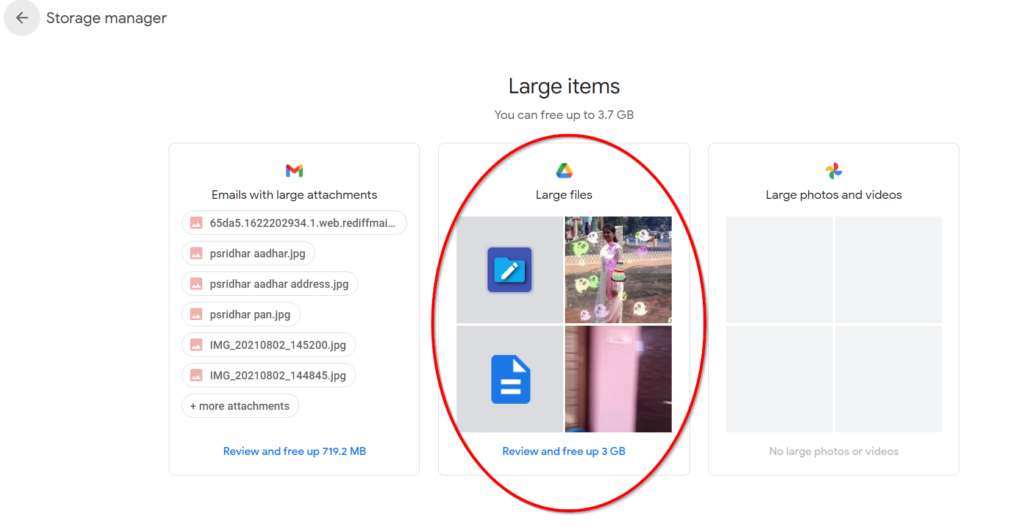Open the pink blurry video thumbnail

pyautogui.click(x=618, y=379)
